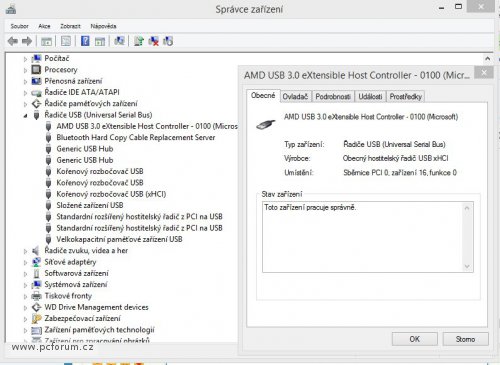This screenshot has width=500, height=365.
Task: Click the Počítač computer icon
Action: coord(36,59)
